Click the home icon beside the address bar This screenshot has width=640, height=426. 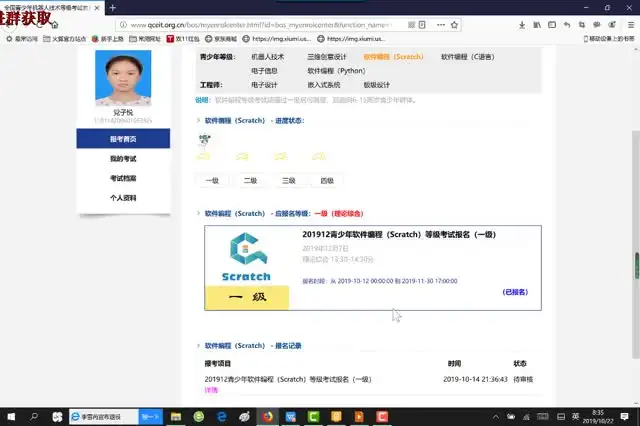pyautogui.click(x=55, y=25)
